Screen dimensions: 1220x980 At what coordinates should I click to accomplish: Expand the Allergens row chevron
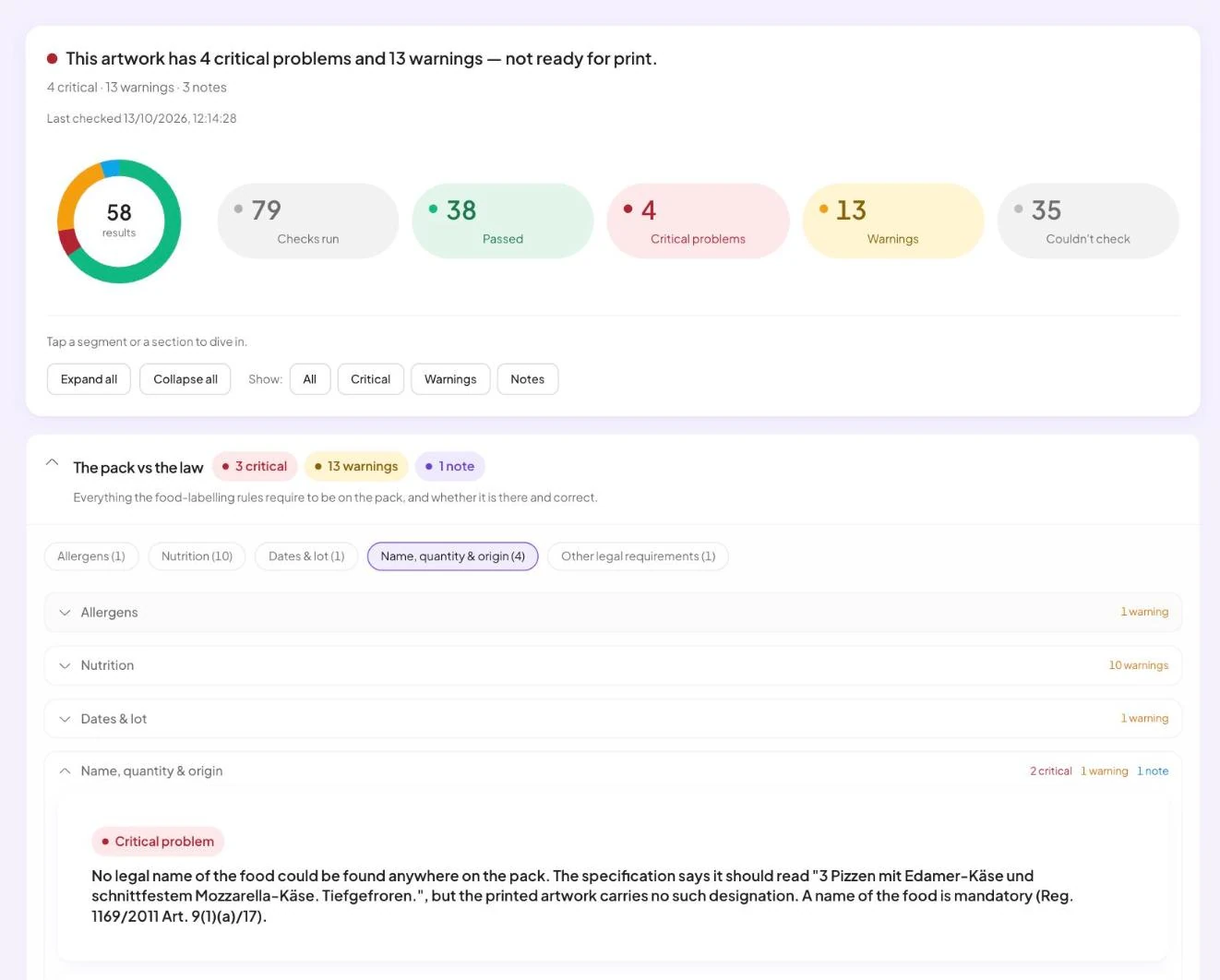pos(65,613)
